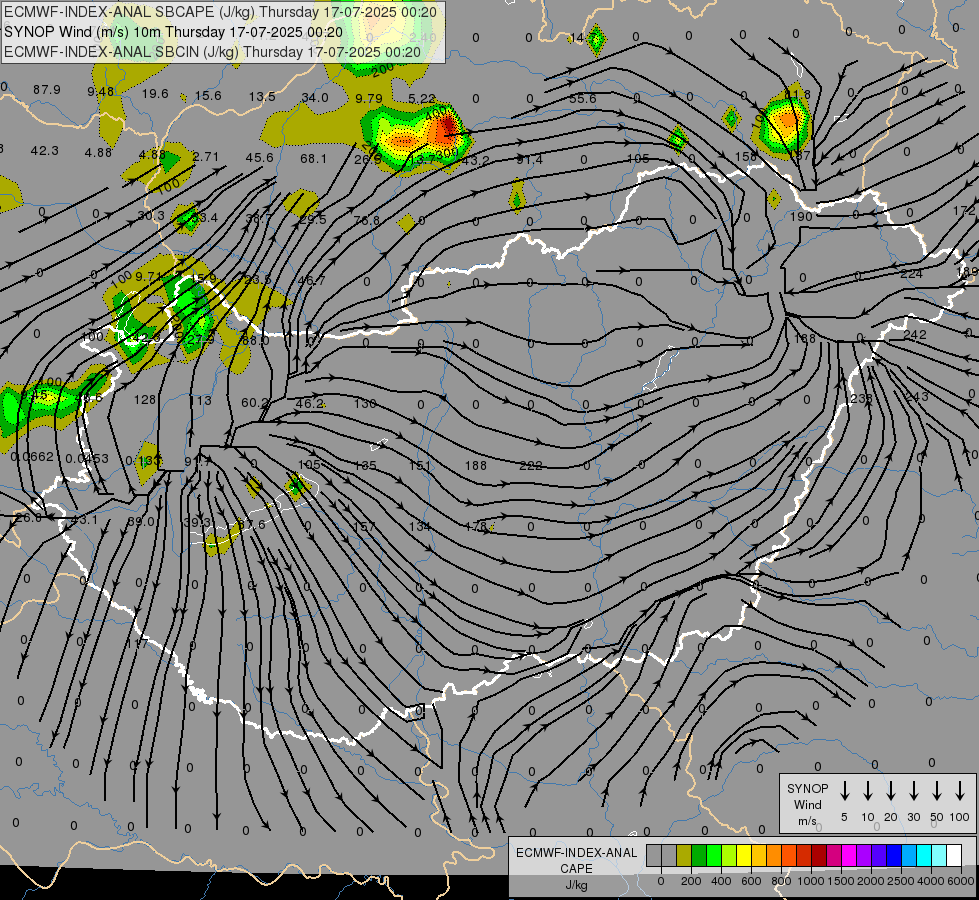
Task: Select the deep blue swatch left of 2500
Action: (x=893, y=855)
